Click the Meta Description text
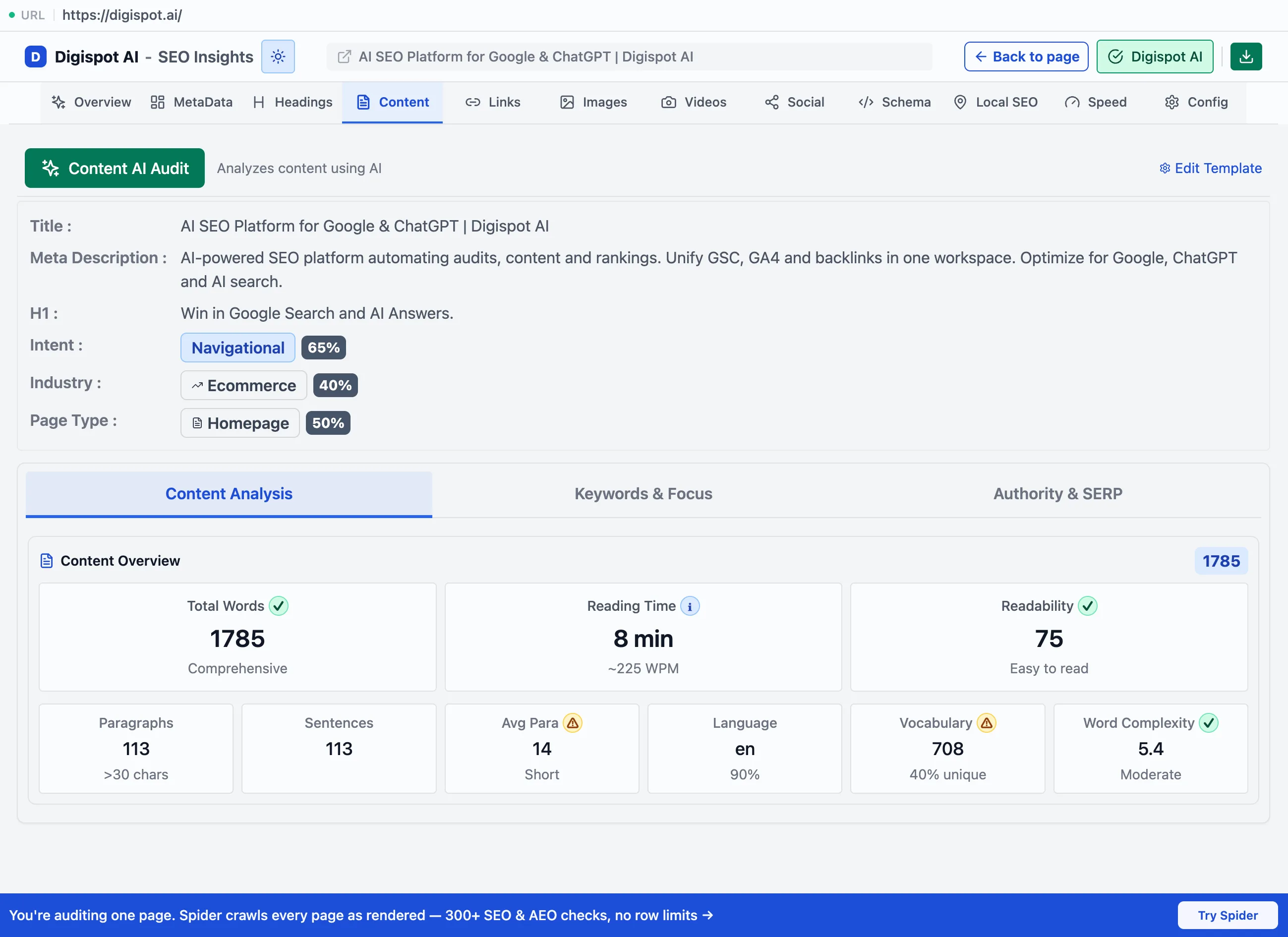1288x937 pixels. [709, 270]
